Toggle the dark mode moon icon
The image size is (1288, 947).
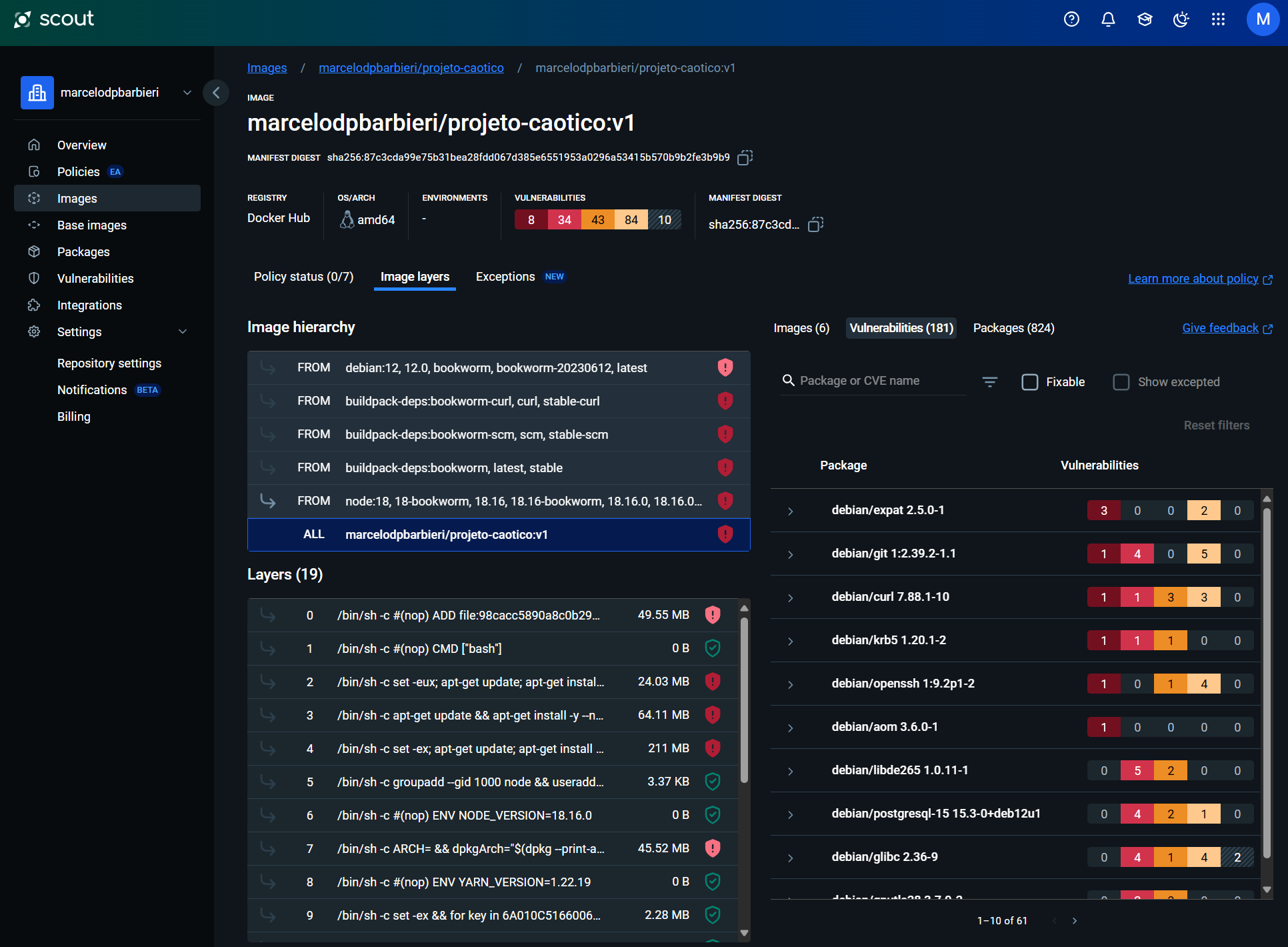[x=1181, y=19]
